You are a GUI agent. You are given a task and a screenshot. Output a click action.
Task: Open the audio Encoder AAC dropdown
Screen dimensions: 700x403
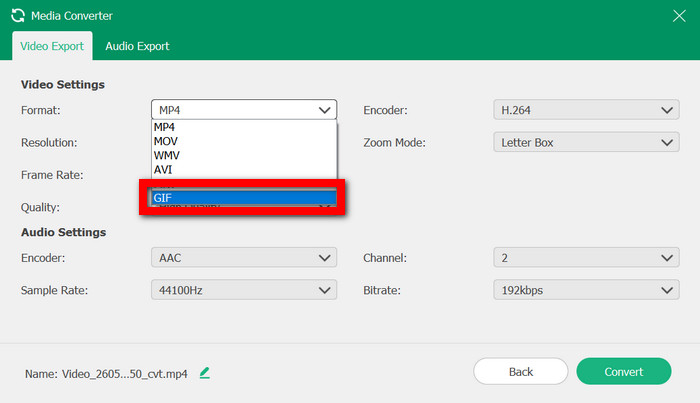click(244, 258)
